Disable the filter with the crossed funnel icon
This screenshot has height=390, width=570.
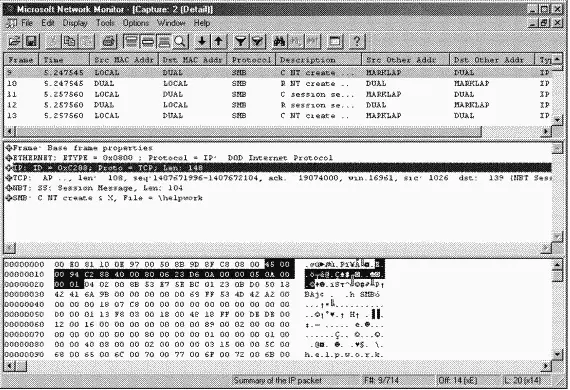tap(257, 42)
